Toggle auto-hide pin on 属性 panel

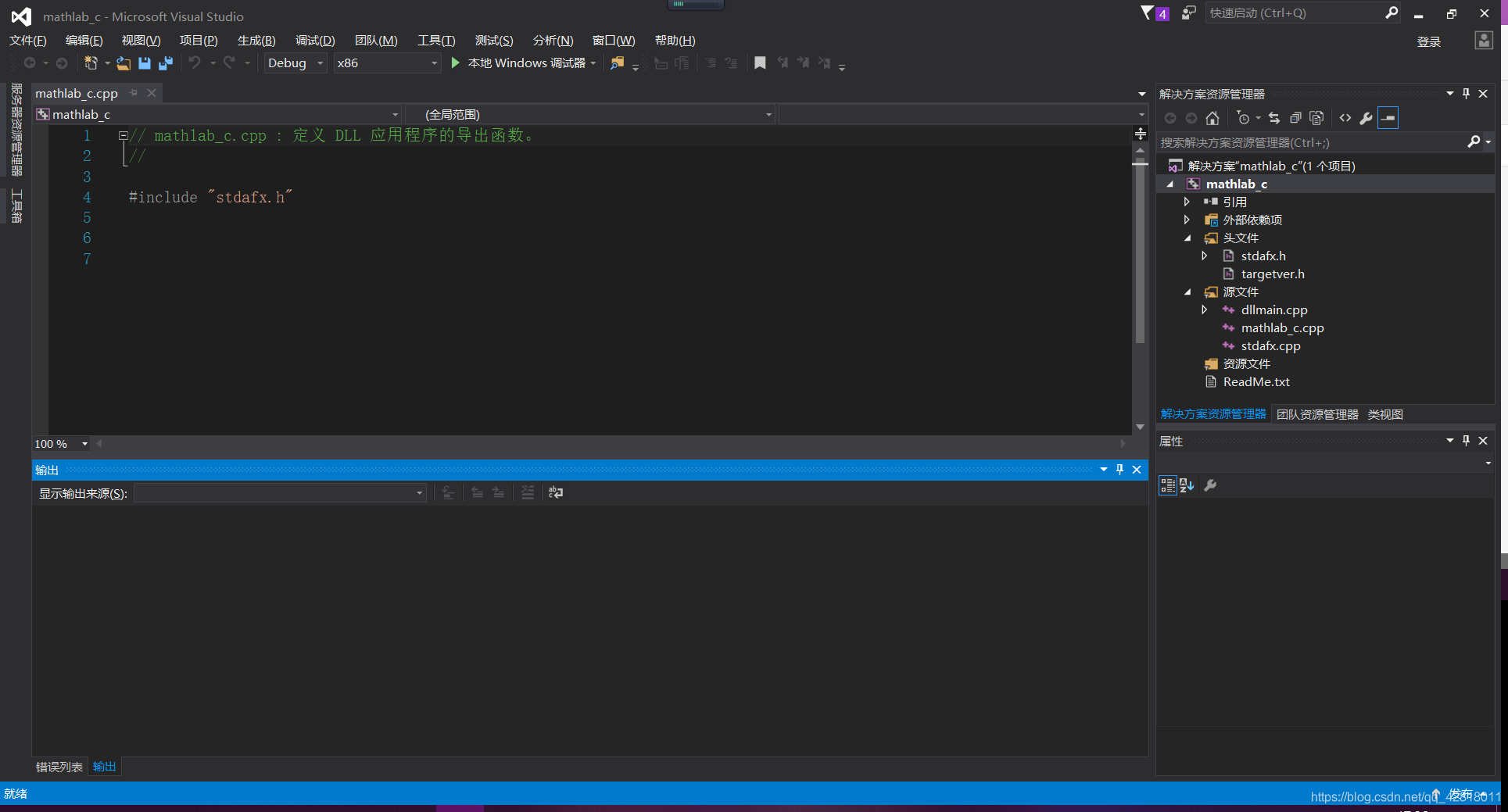pyautogui.click(x=1466, y=441)
